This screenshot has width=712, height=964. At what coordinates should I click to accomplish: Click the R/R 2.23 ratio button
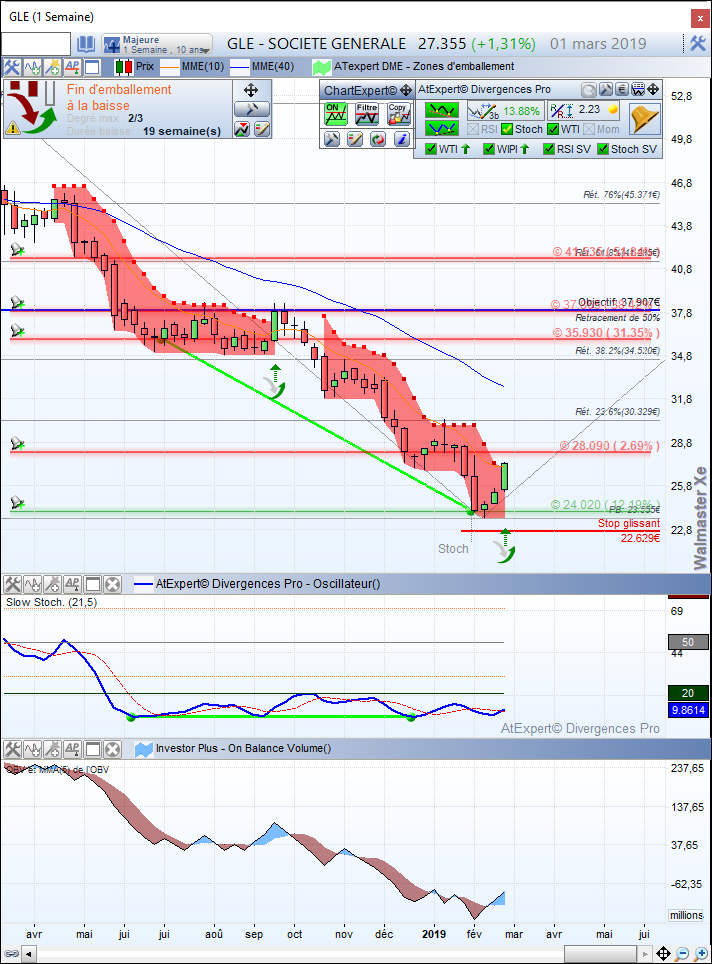583,110
